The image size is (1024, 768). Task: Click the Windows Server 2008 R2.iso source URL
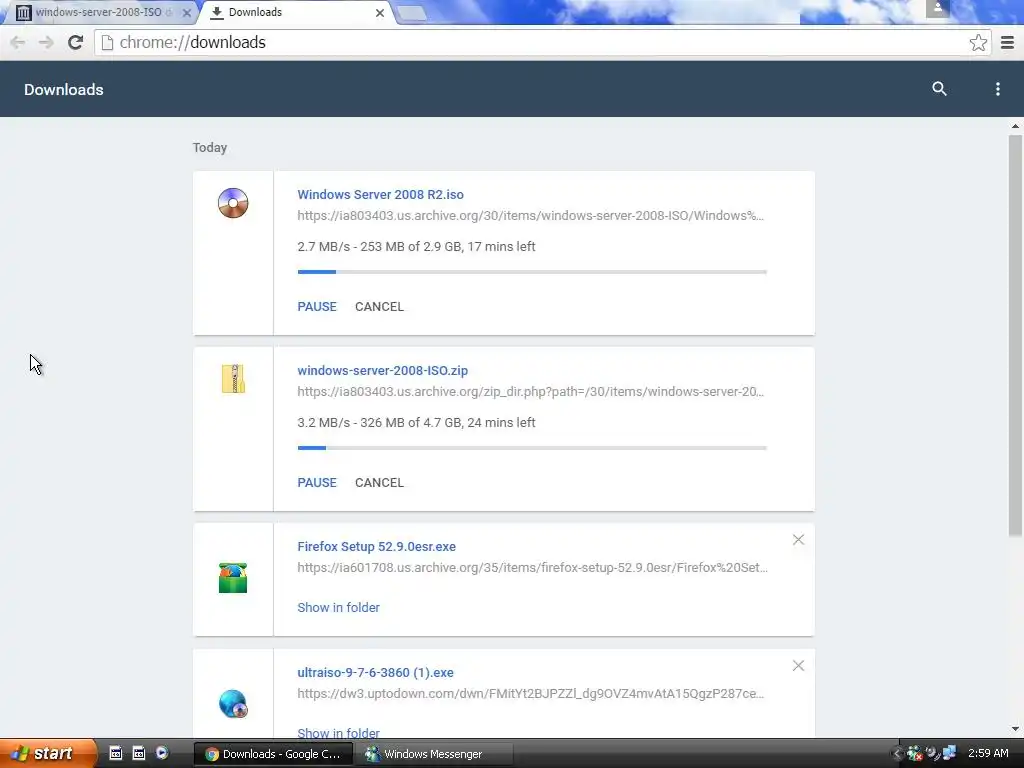(x=530, y=216)
